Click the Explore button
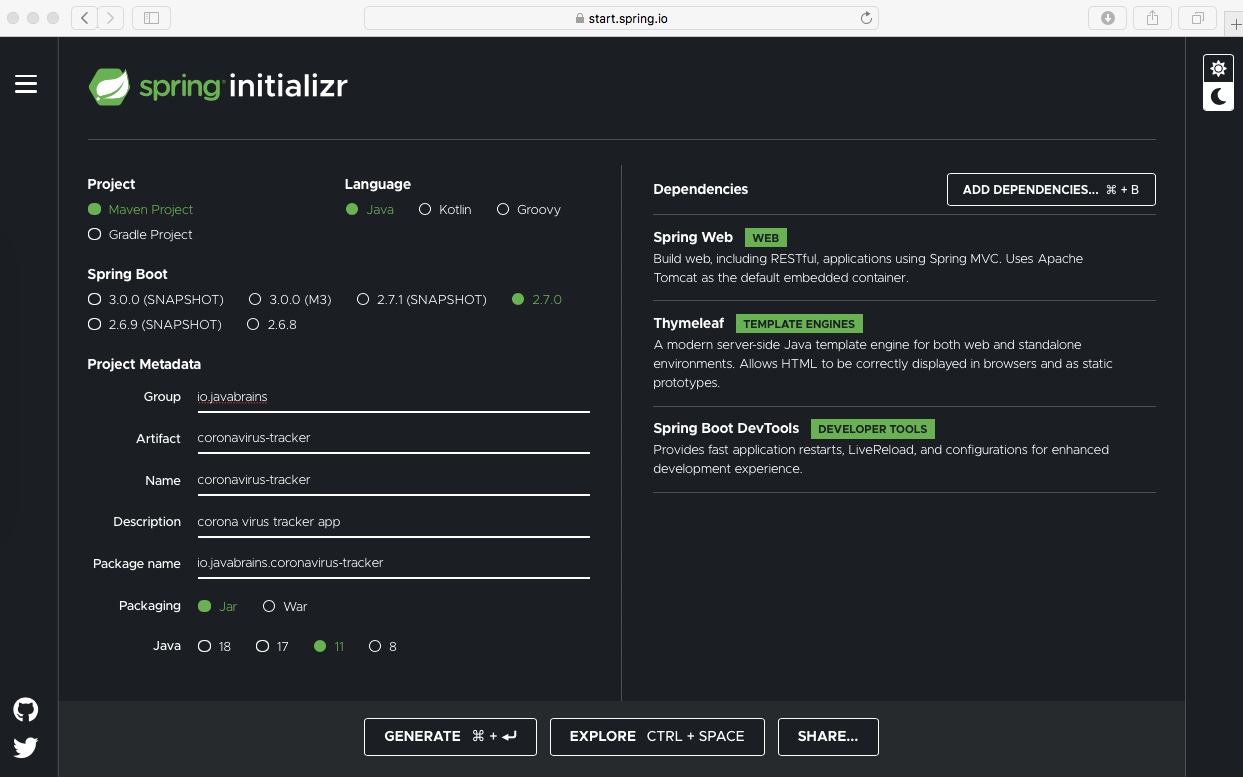1243x778 pixels. [657, 736]
